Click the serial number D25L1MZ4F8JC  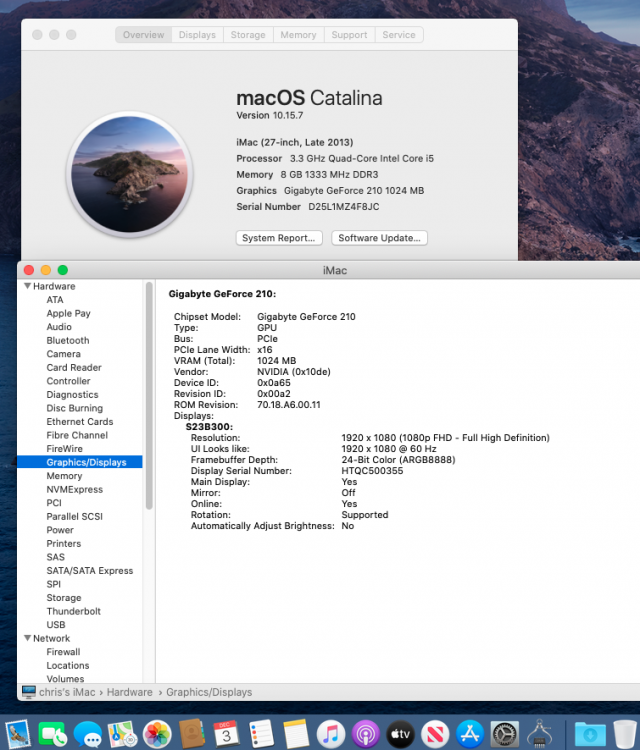tap(344, 207)
